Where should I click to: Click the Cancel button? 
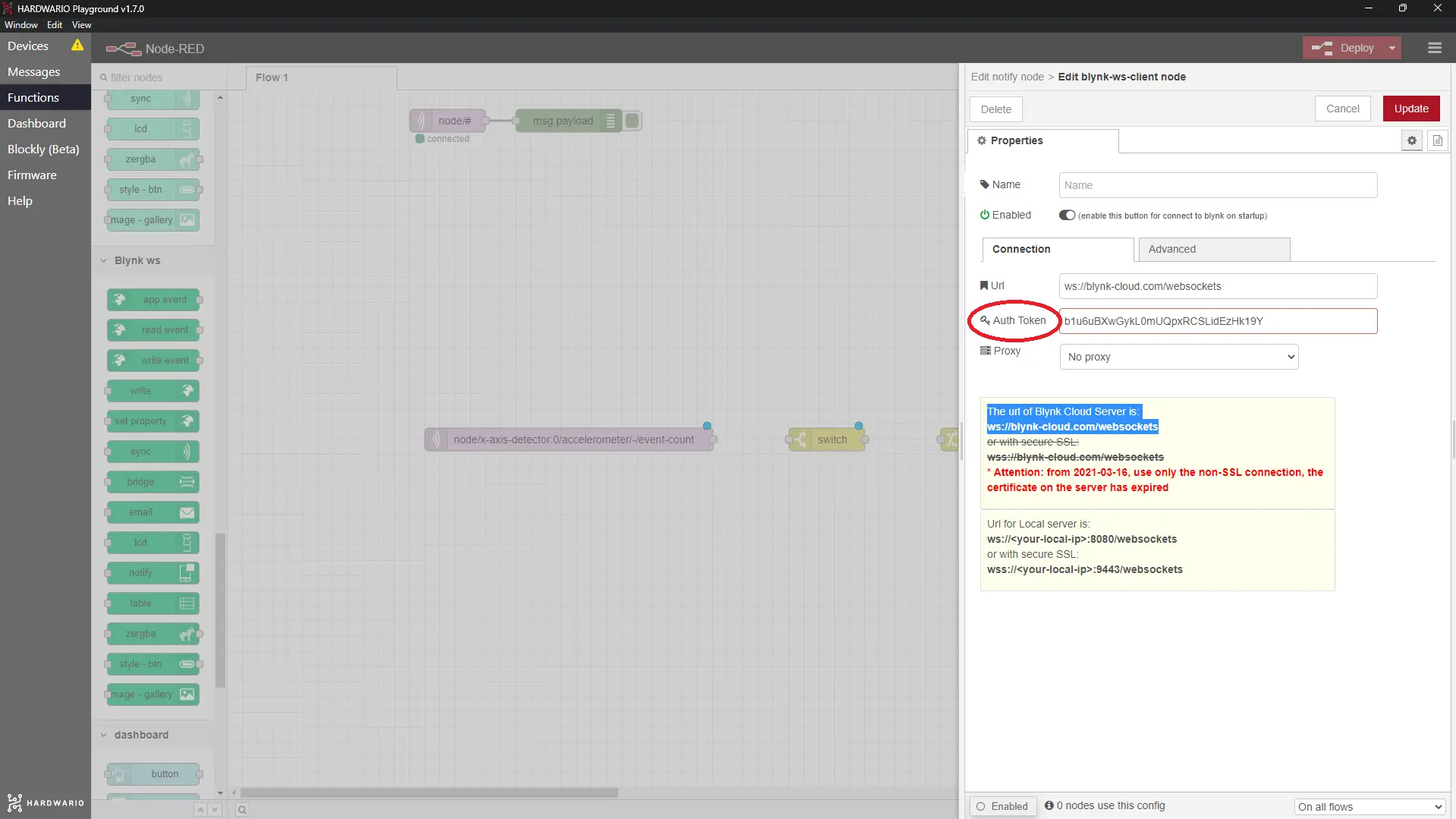tap(1342, 109)
